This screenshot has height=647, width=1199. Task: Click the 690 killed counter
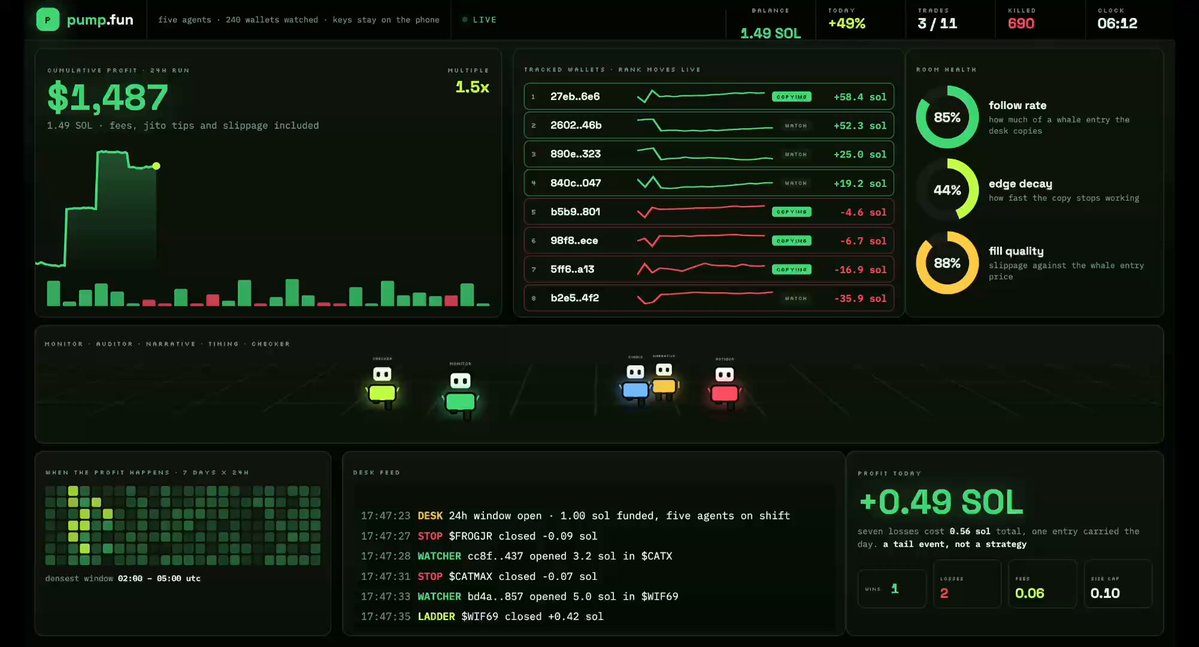(x=1021, y=24)
